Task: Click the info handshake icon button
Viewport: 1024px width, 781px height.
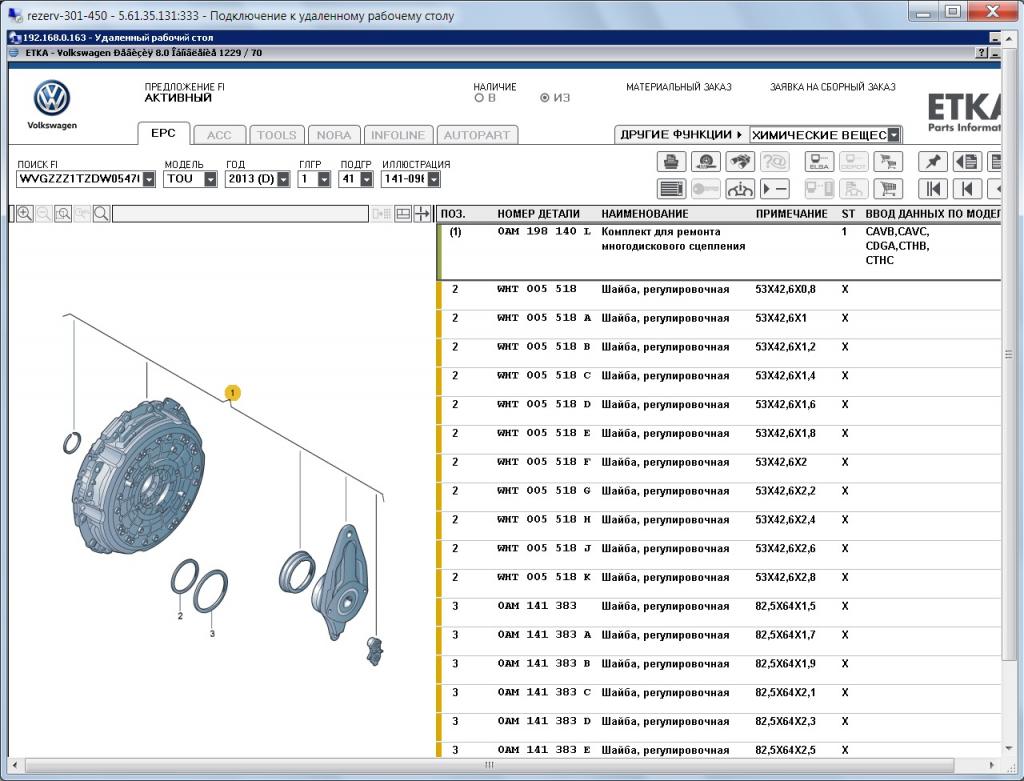Action: point(739,189)
